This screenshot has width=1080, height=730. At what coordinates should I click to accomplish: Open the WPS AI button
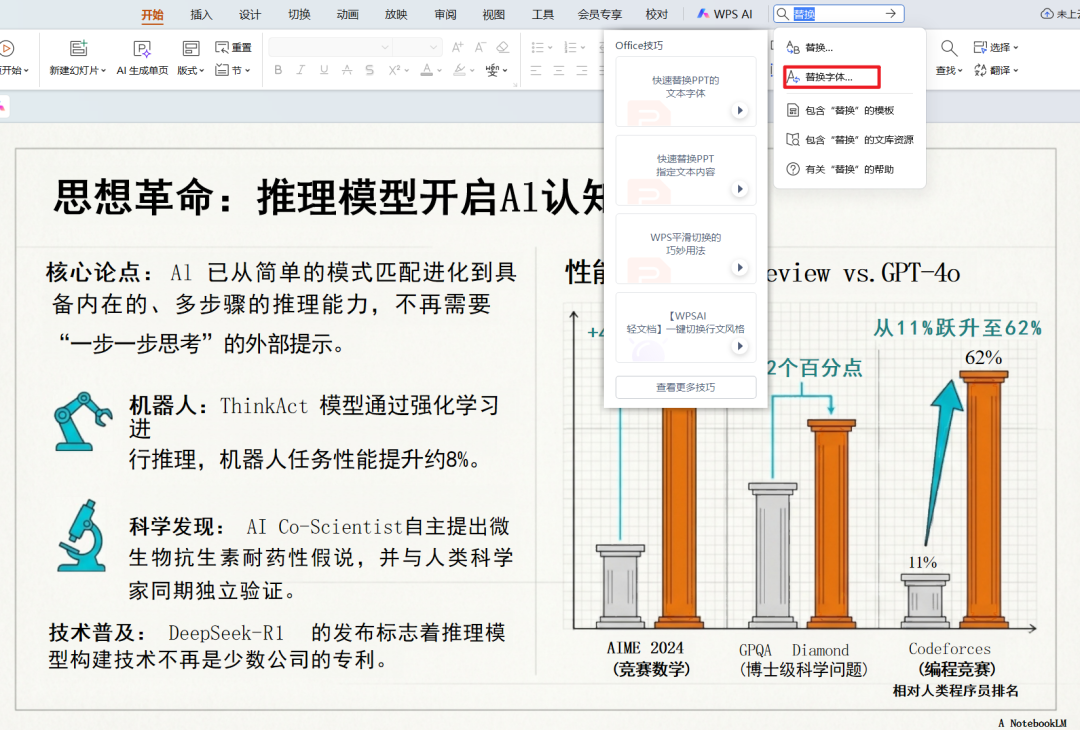(x=725, y=14)
